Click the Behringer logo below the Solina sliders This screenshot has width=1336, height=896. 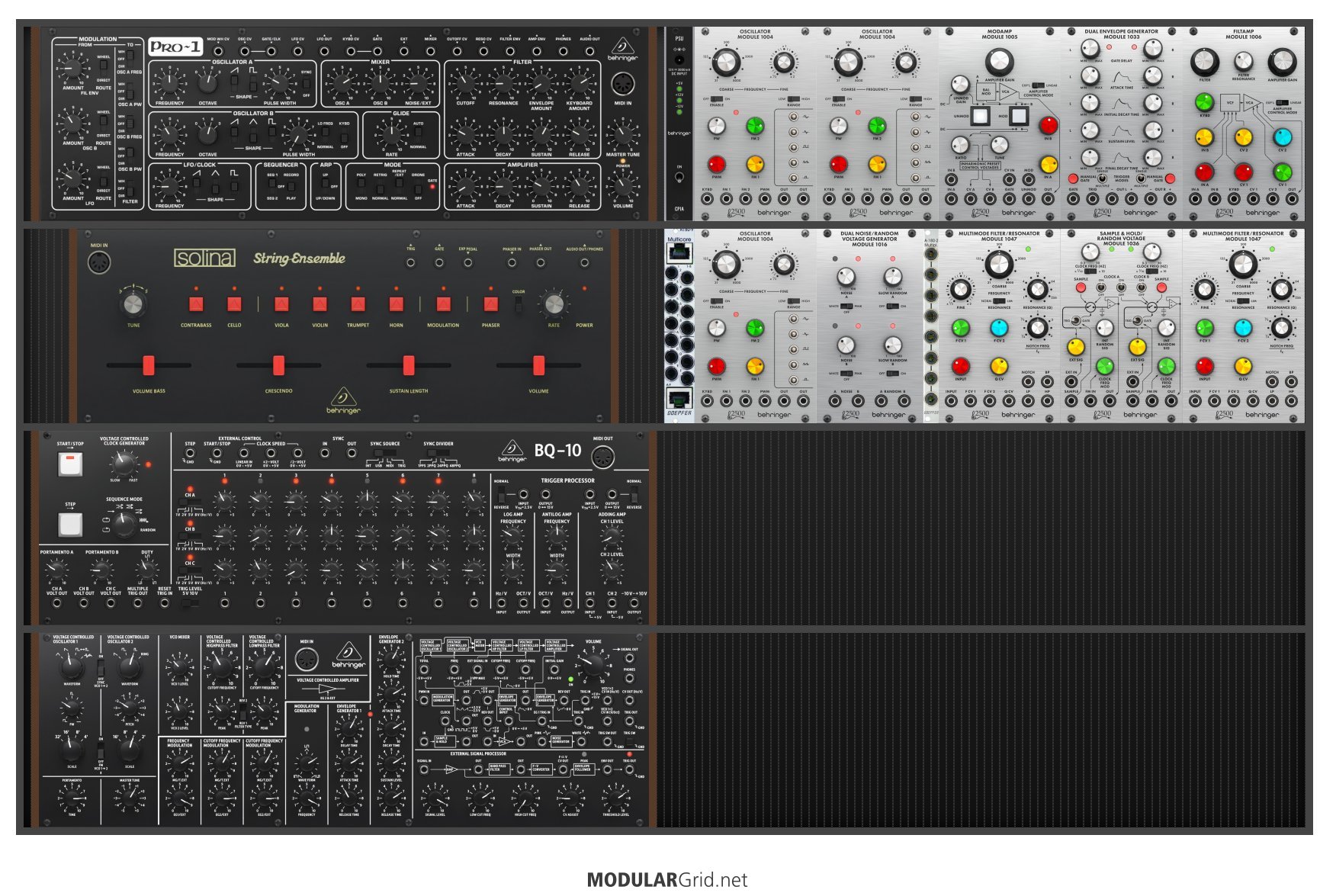click(343, 400)
